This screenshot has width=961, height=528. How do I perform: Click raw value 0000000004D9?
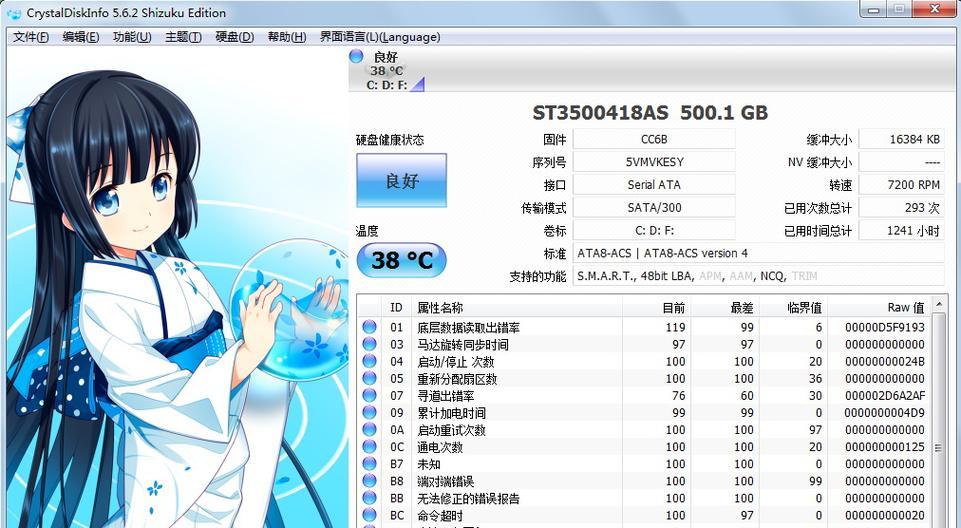click(x=884, y=413)
